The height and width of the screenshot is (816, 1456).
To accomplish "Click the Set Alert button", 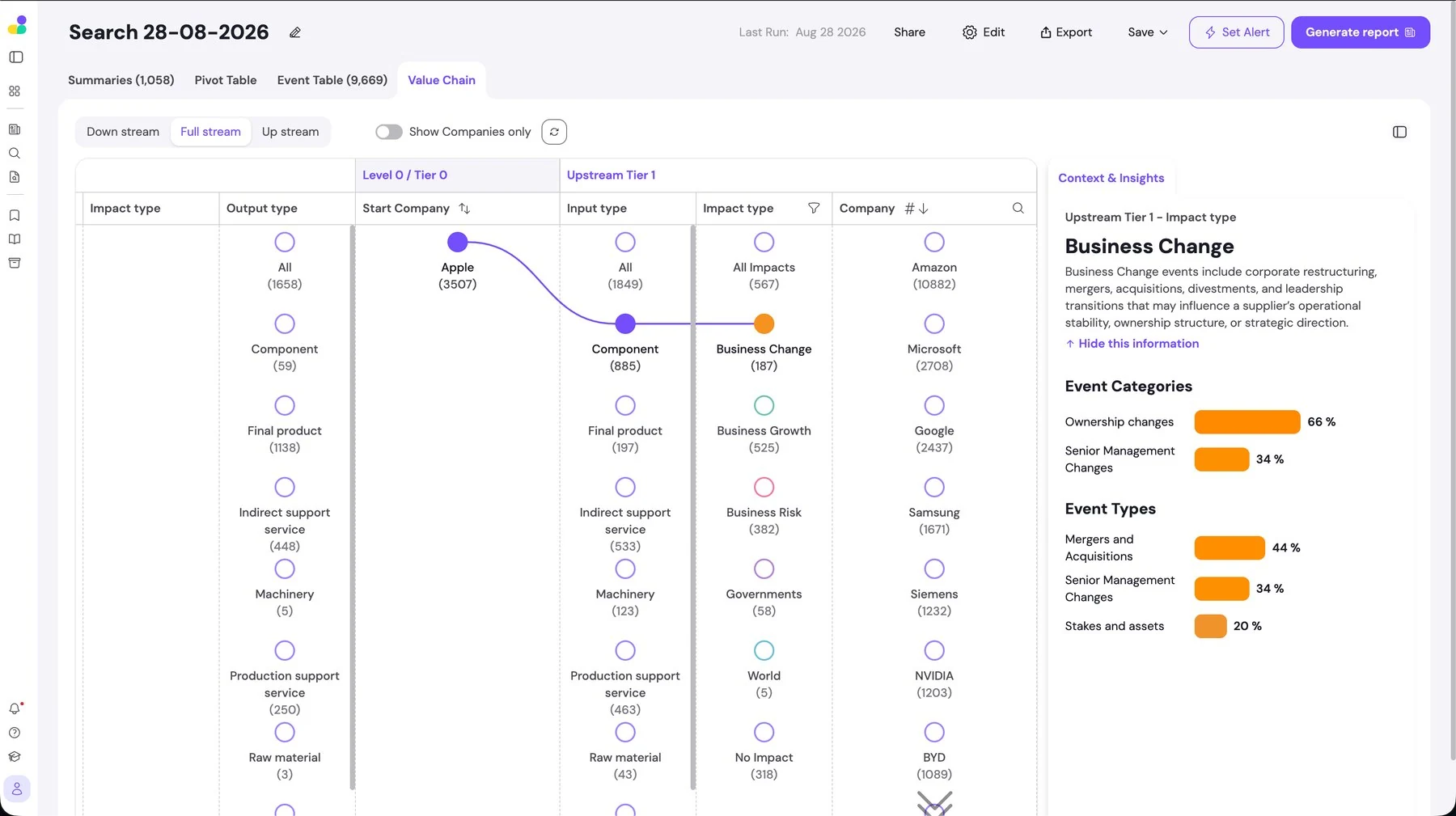I will click(x=1236, y=32).
